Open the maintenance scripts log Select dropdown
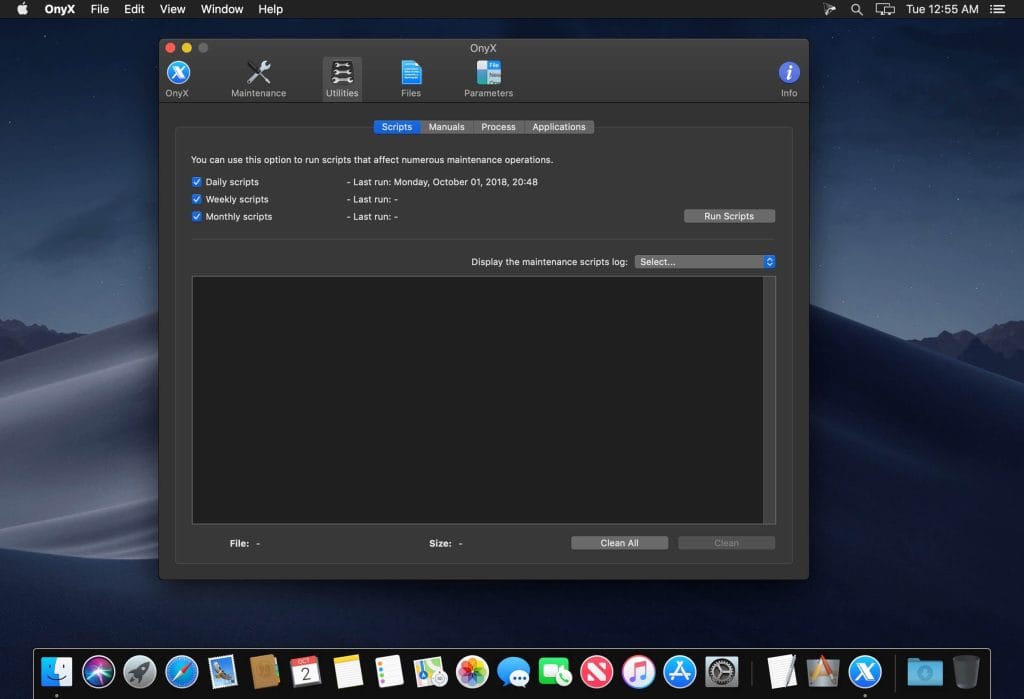 705,261
